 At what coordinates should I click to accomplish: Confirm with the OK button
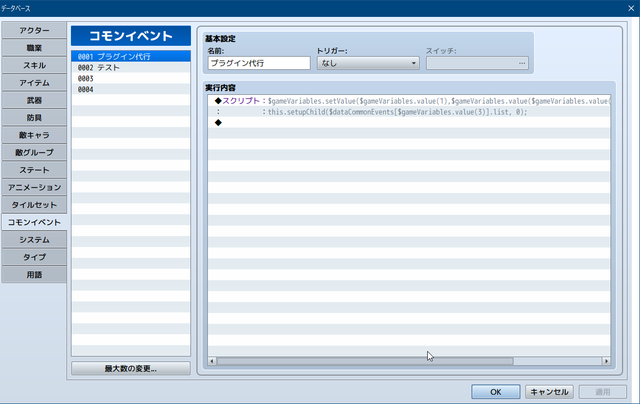pyautogui.click(x=496, y=392)
